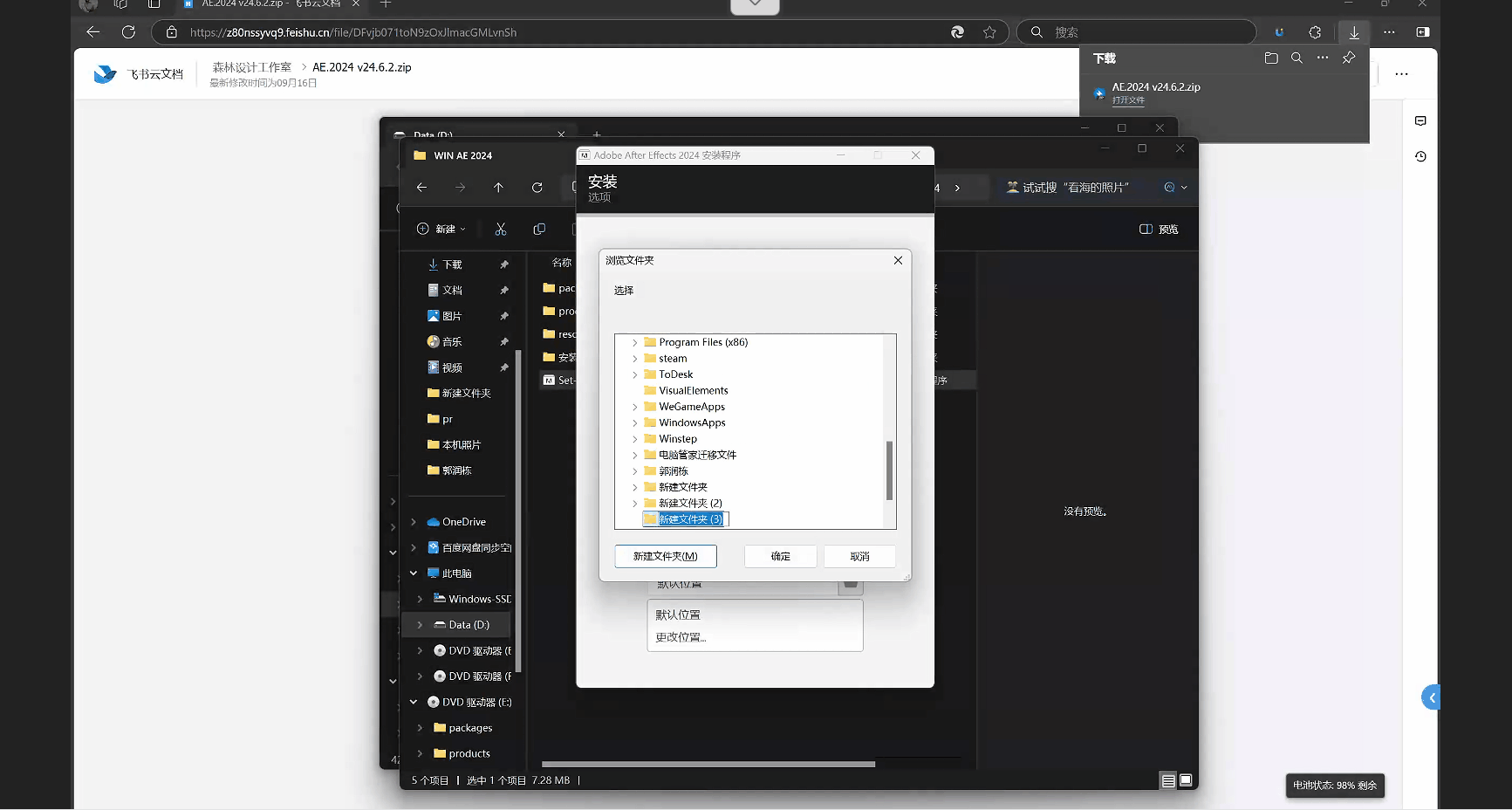Select 更改位置 from location menu
1512x810 pixels.
(x=681, y=637)
